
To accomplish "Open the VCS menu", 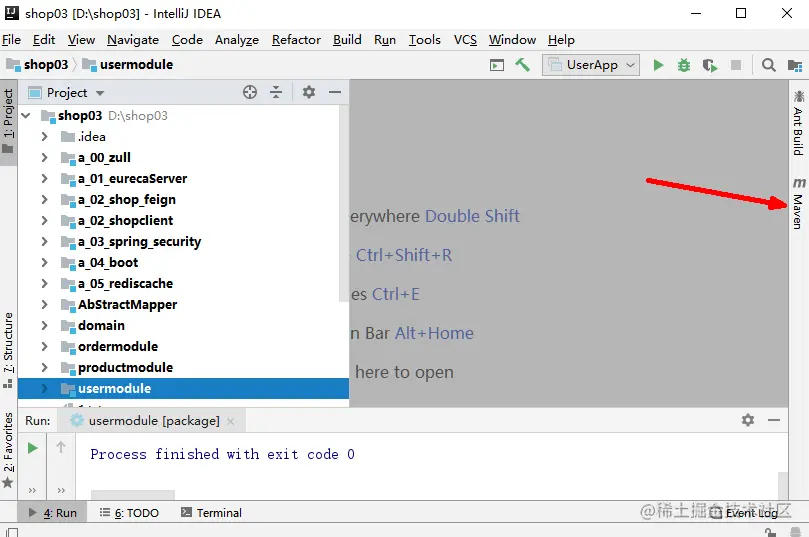I will (465, 40).
